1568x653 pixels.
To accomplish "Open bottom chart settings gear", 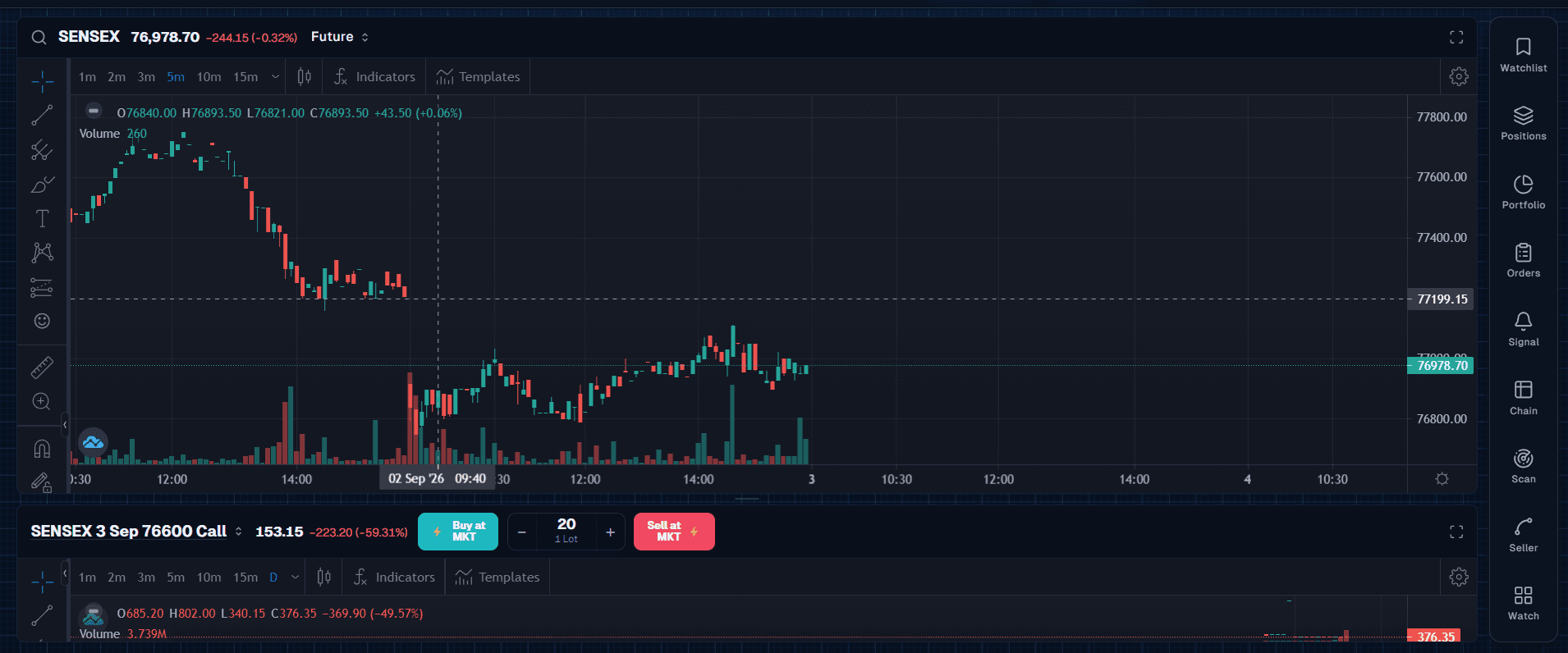I will click(x=1459, y=577).
